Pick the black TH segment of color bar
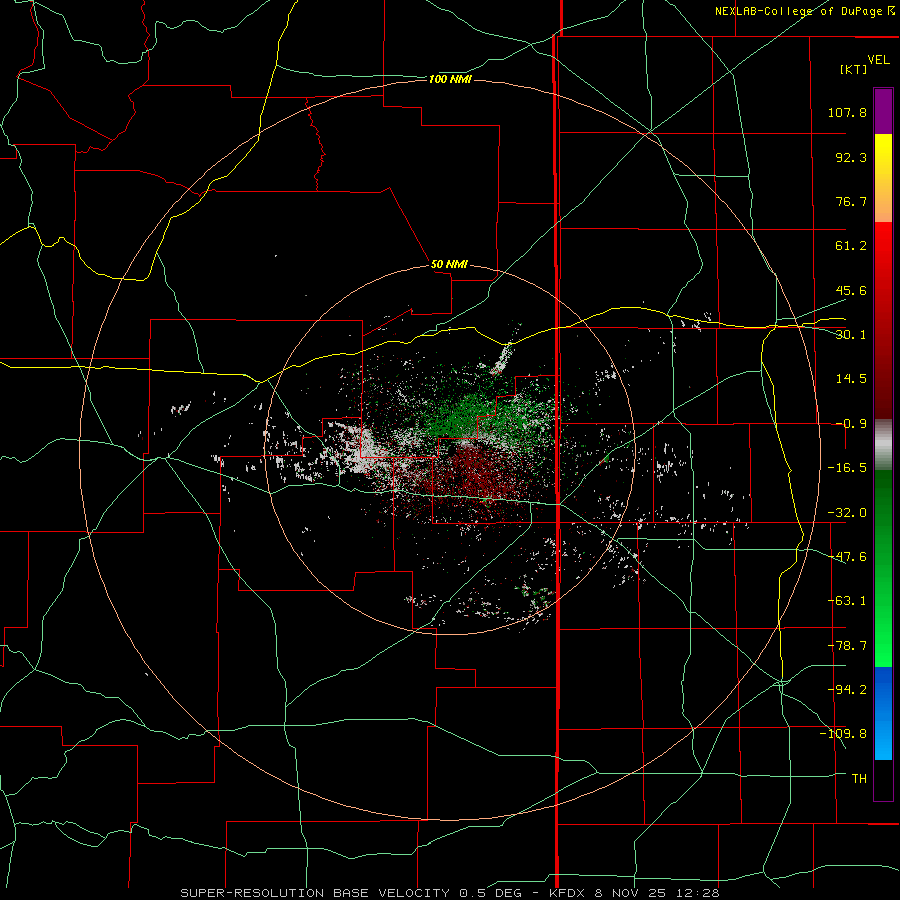Image resolution: width=900 pixels, height=900 pixels. (883, 780)
